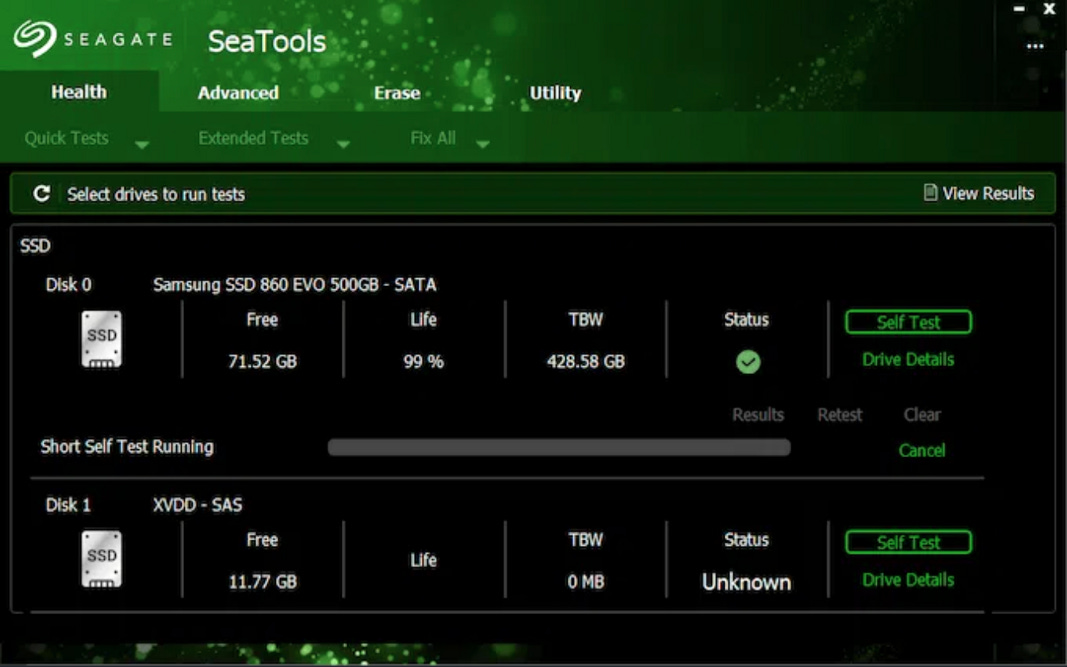This screenshot has height=667, width=1067.
Task: Open View Results
Action: click(979, 193)
